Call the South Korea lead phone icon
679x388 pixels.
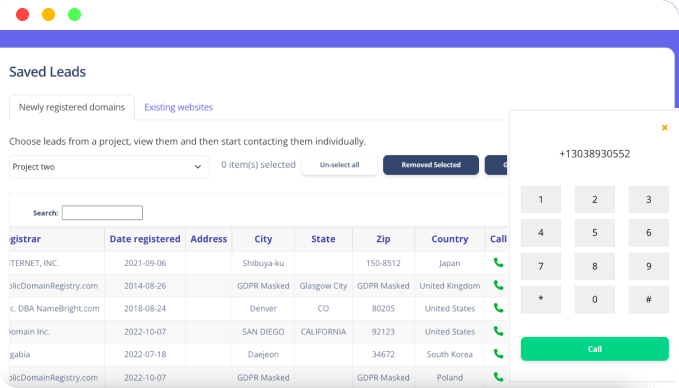(498, 354)
